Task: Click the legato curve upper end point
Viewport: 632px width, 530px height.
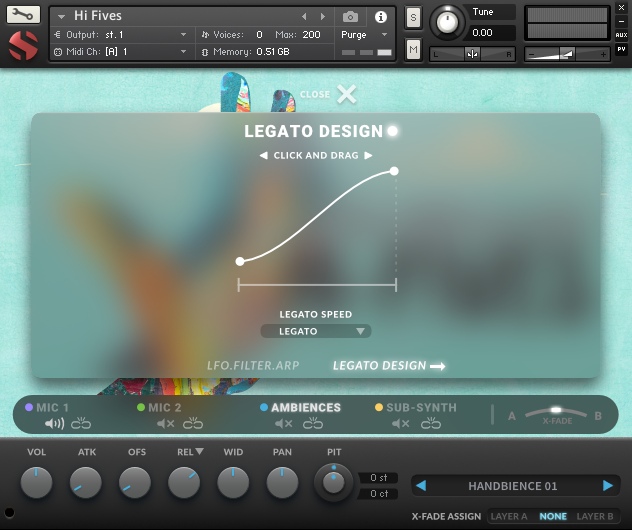Action: pos(394,171)
